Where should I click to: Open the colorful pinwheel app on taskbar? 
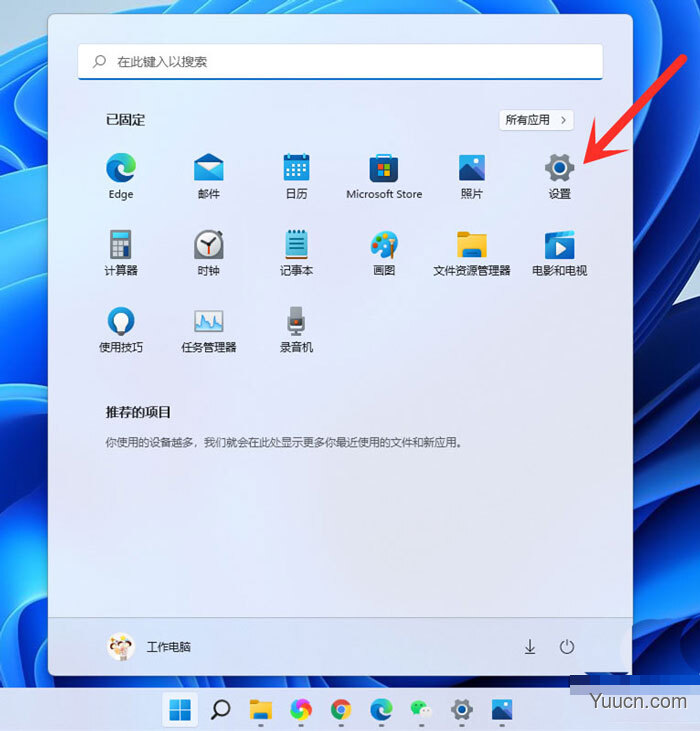pyautogui.click(x=301, y=710)
